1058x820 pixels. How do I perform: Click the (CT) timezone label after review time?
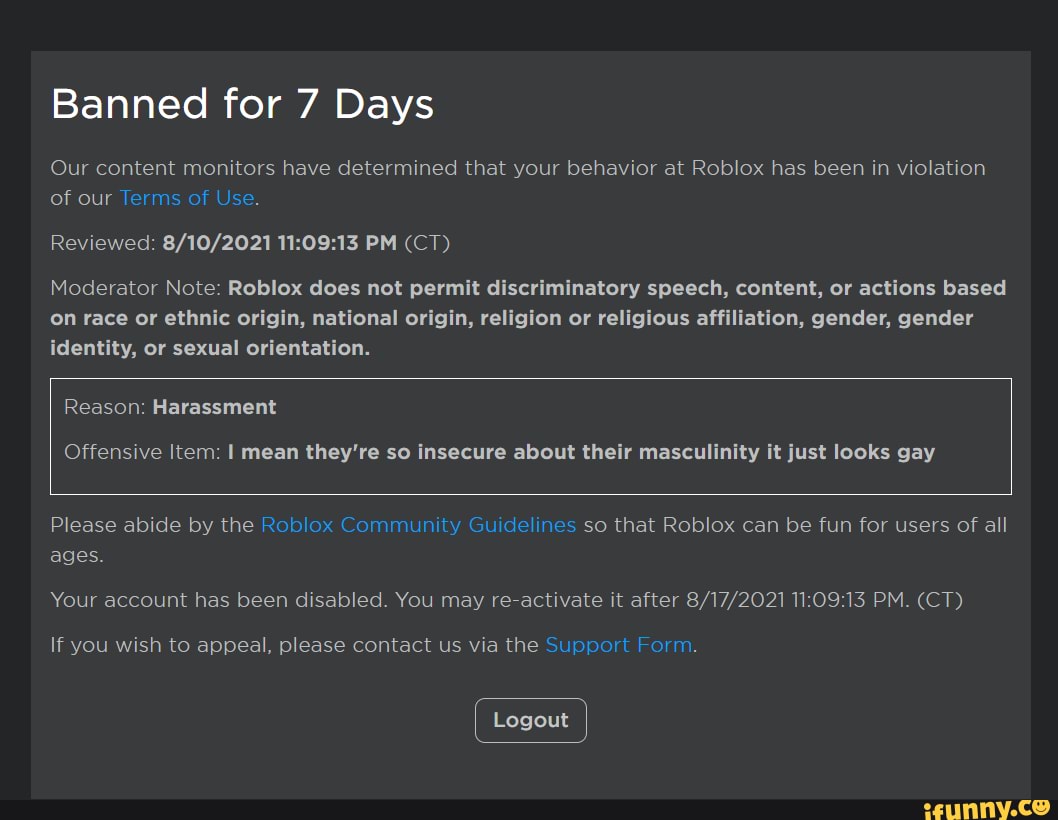(427, 243)
